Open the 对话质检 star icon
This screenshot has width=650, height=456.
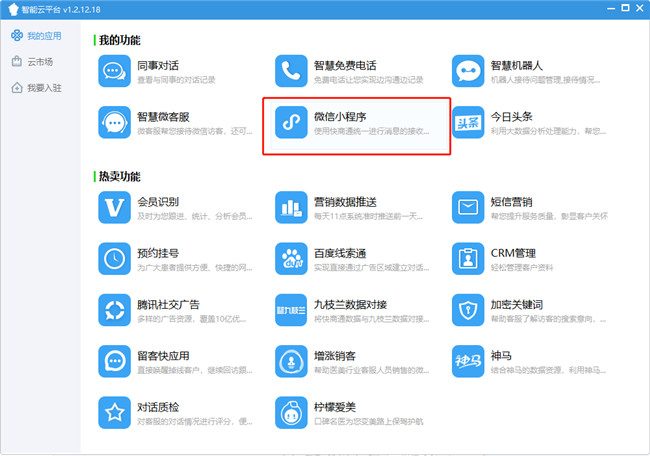tap(115, 411)
